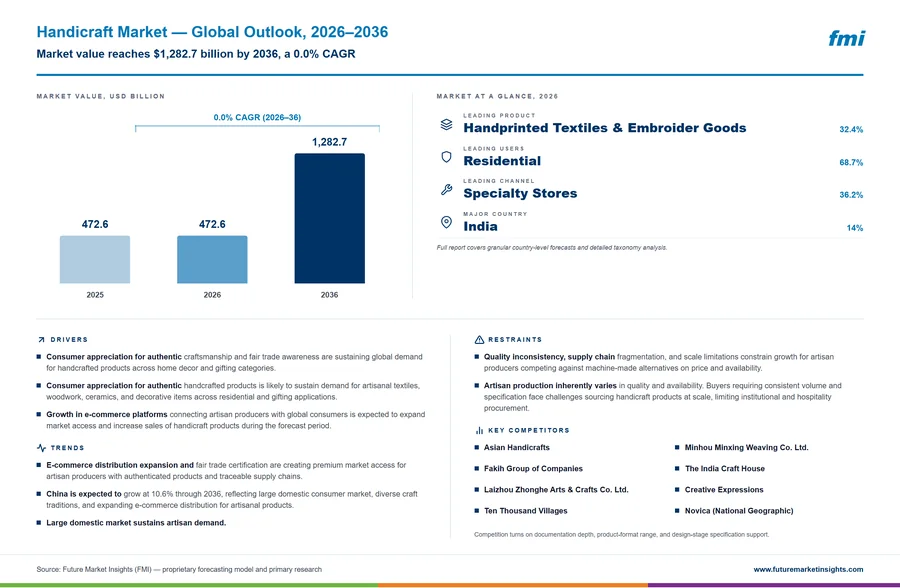
Task: Click the 'Residential' leading users text
Action: click(x=502, y=161)
